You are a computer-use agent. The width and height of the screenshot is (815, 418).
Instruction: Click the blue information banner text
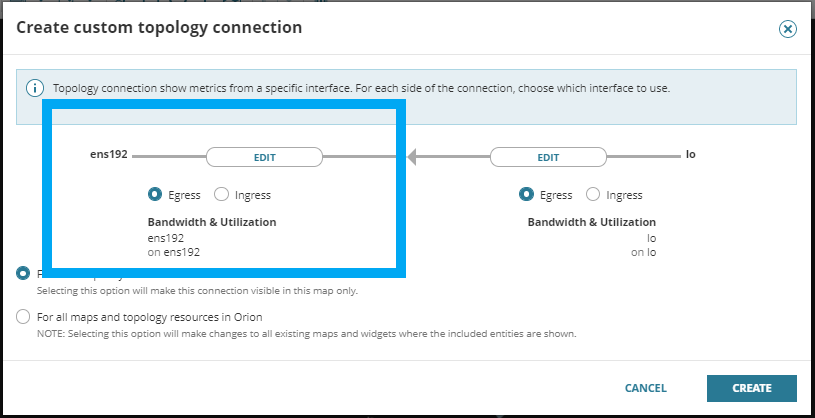360,88
